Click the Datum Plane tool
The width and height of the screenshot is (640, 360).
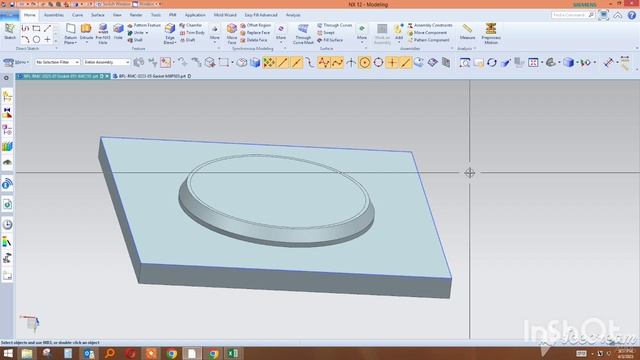click(71, 34)
